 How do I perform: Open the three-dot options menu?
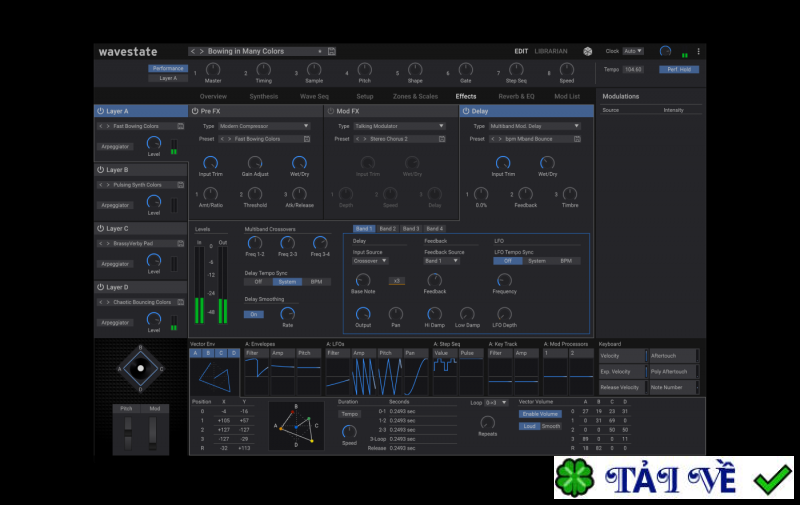[698, 51]
